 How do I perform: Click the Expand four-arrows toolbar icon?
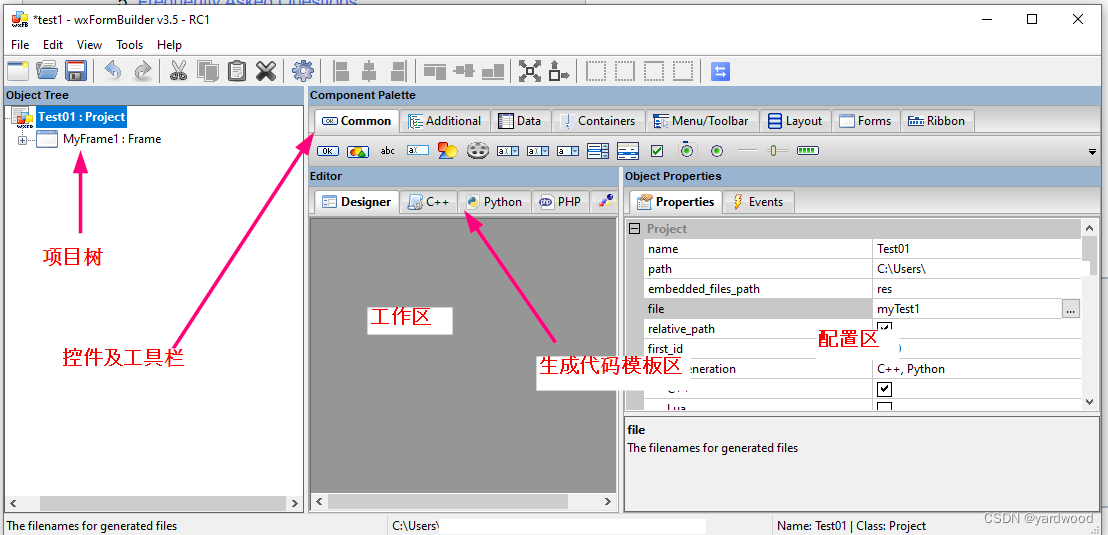point(530,71)
